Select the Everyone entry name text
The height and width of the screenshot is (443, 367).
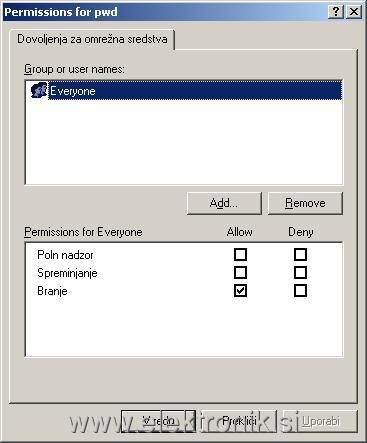(73, 91)
